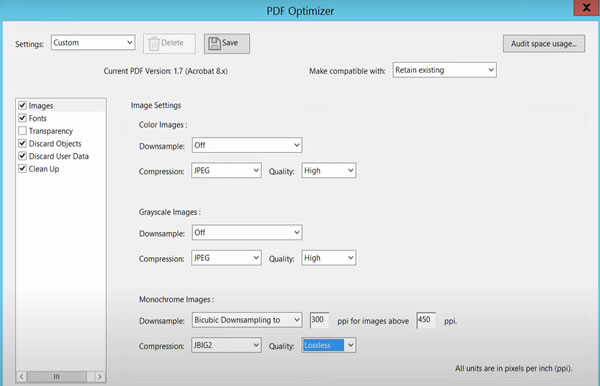Open Monochrome Compression JBIG2 dropdown

click(x=226, y=345)
